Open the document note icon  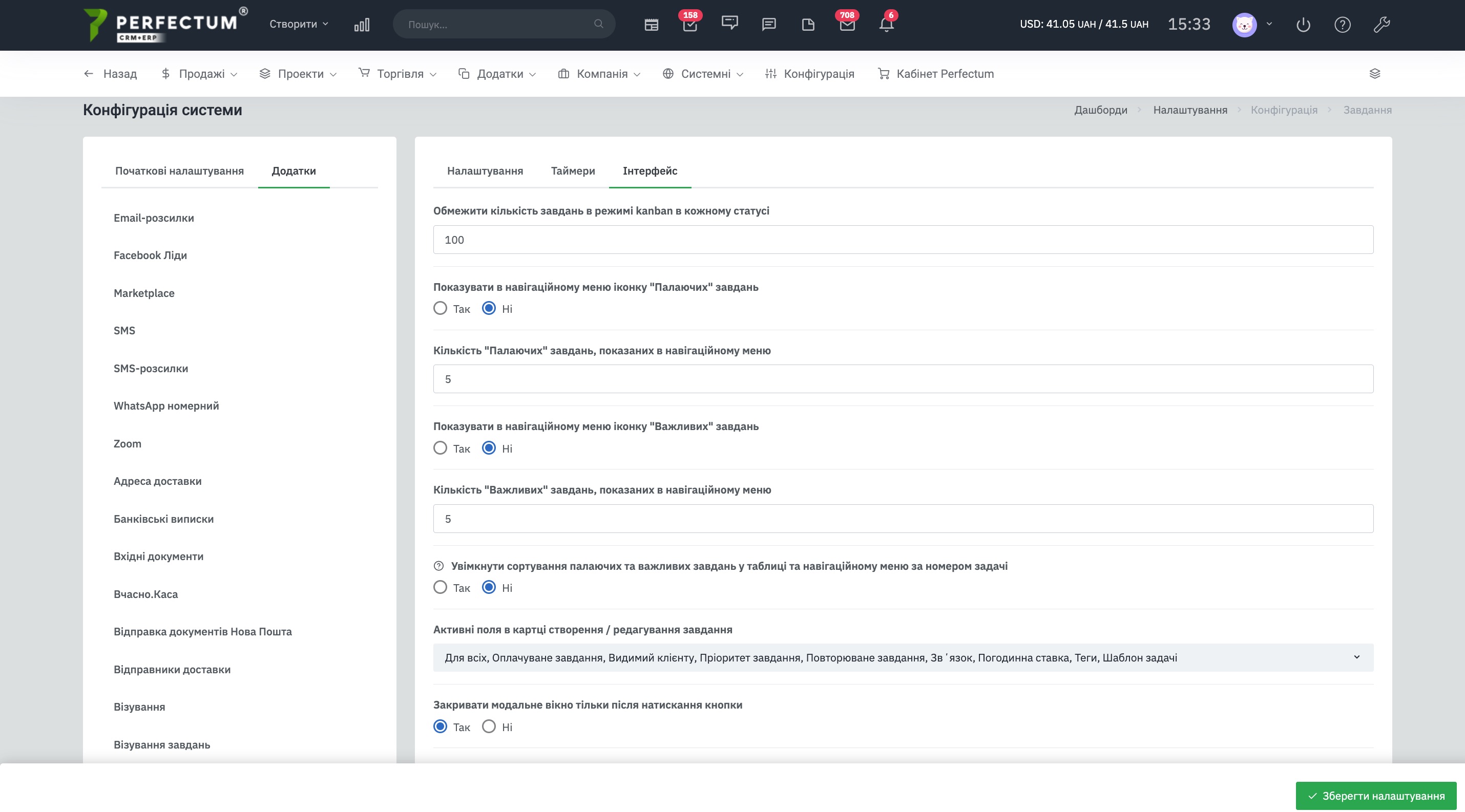pos(808,25)
